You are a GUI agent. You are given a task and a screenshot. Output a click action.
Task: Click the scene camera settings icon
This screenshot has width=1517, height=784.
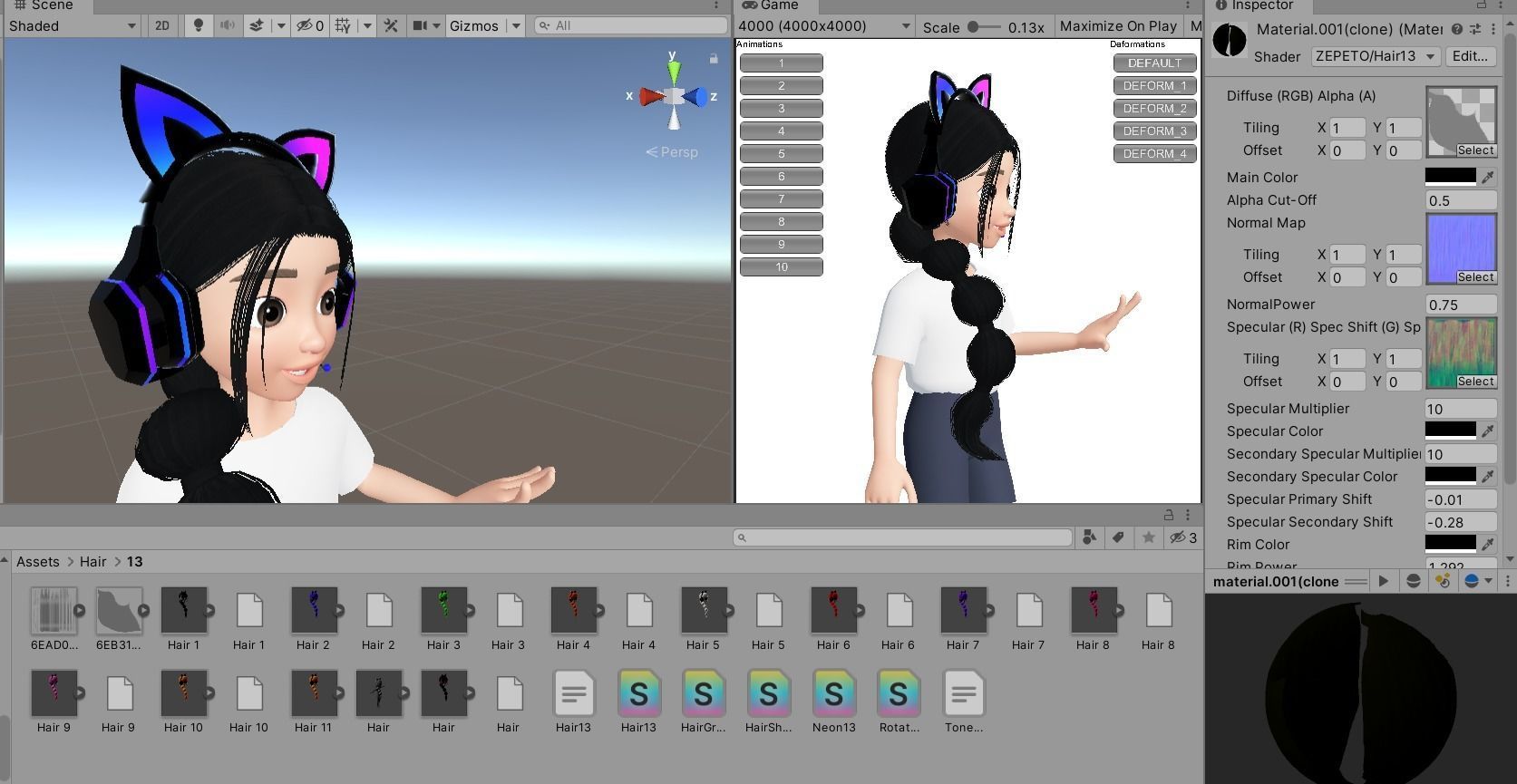(x=420, y=25)
